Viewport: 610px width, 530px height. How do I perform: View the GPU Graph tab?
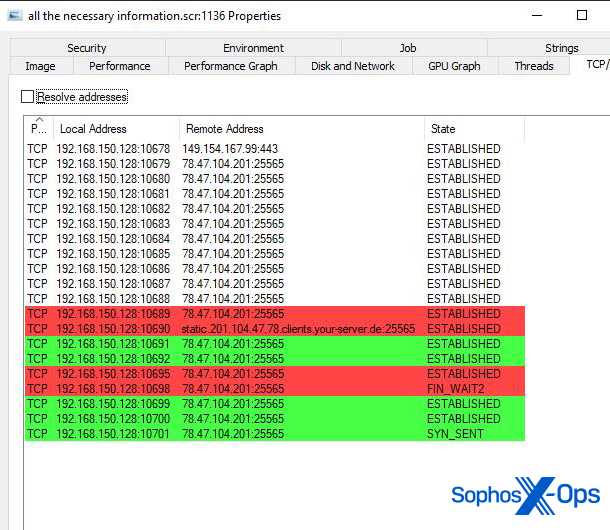[x=454, y=66]
